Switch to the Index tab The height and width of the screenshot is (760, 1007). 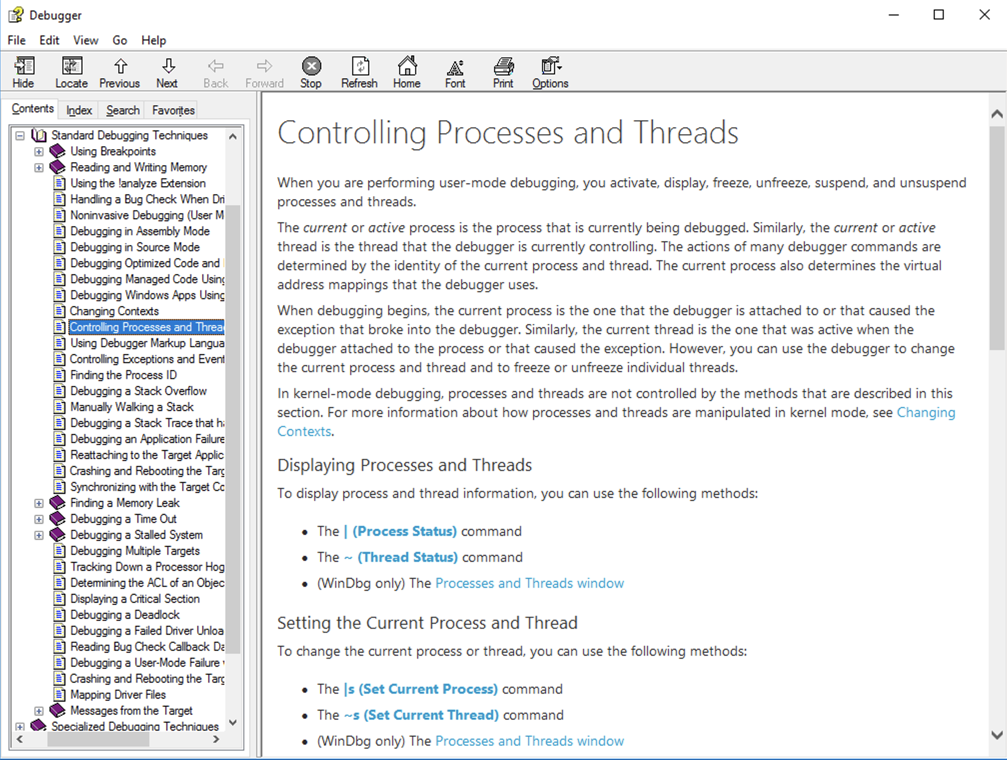79,110
